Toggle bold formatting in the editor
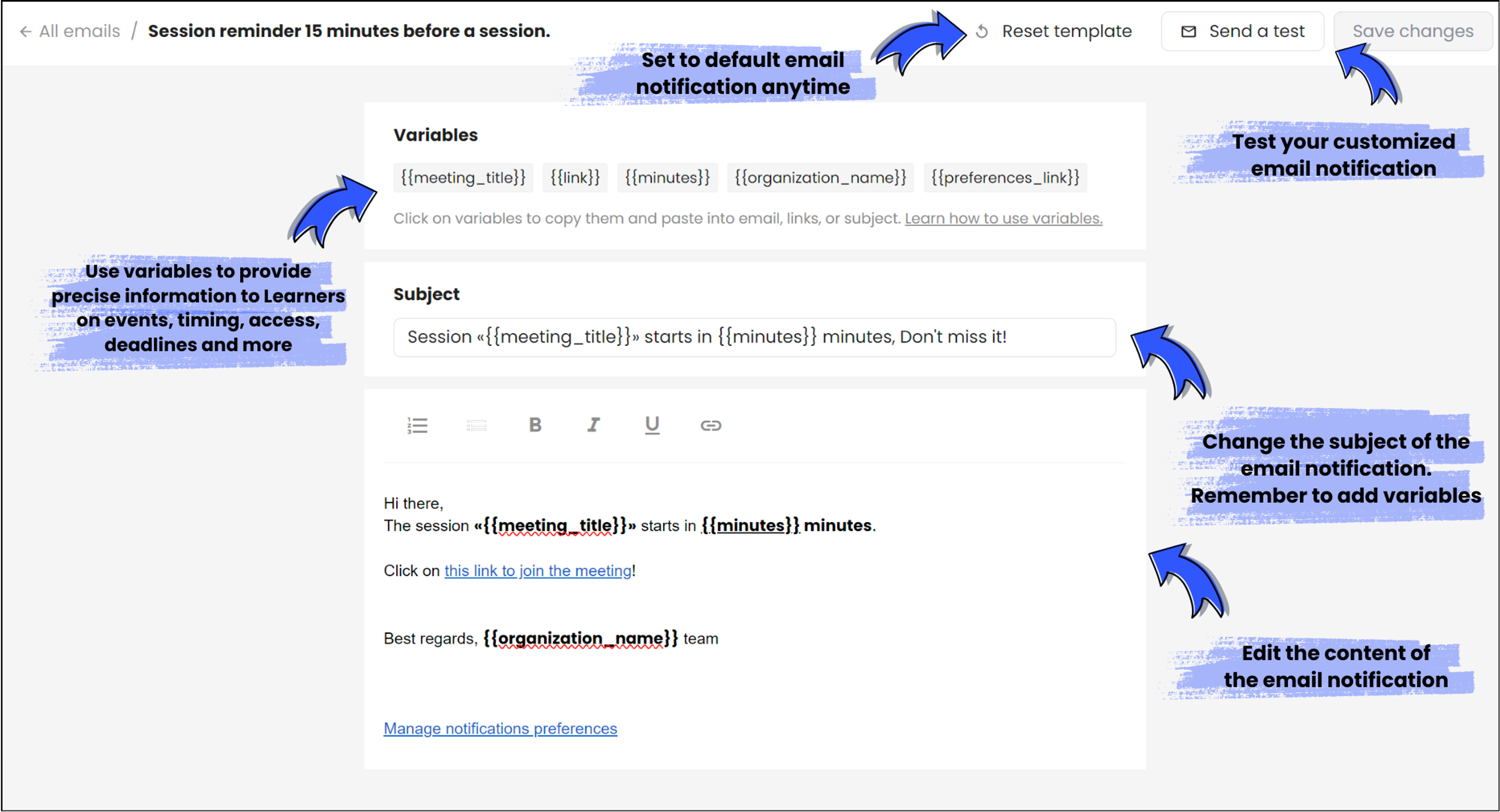The height and width of the screenshot is (812, 1500). (535, 425)
